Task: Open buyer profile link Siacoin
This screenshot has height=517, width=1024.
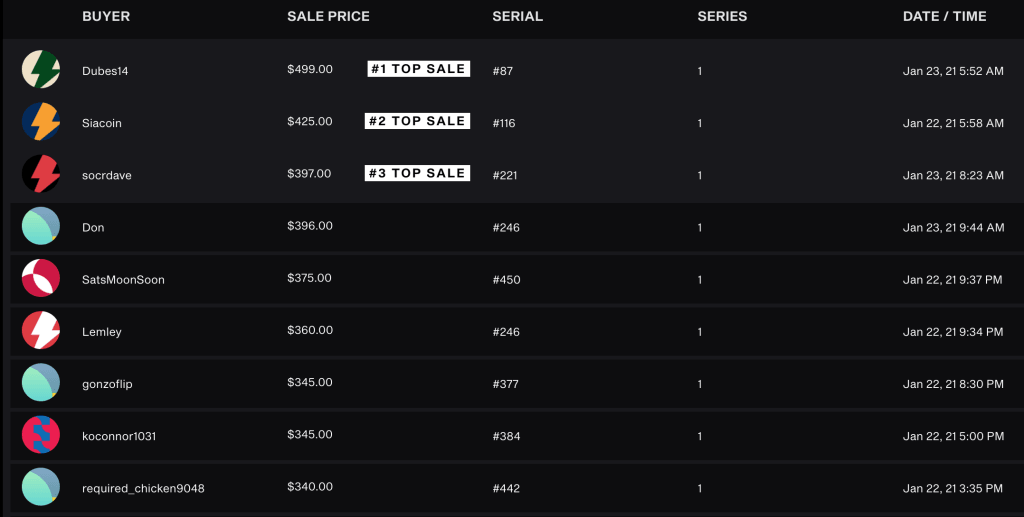Action: point(102,123)
